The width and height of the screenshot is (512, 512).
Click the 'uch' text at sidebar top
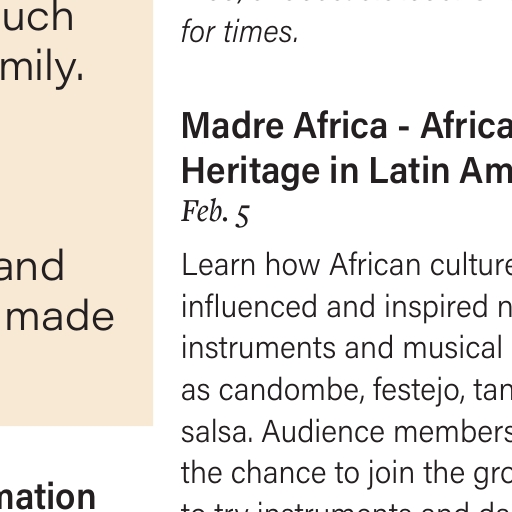pos(37,17)
